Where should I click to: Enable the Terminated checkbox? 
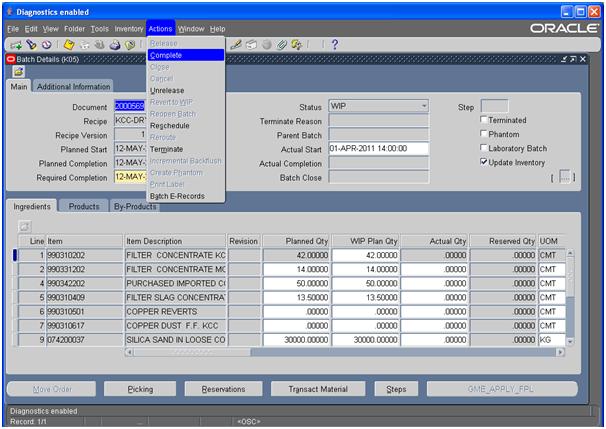pos(484,120)
